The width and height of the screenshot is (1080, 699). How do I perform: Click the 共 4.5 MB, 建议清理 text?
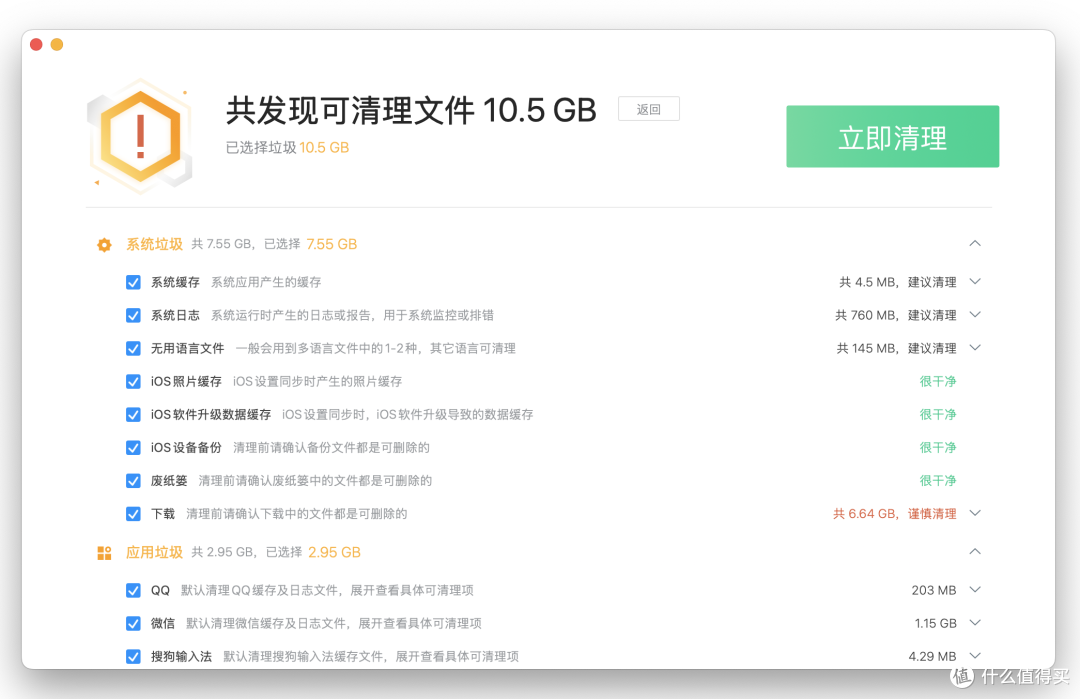click(898, 282)
